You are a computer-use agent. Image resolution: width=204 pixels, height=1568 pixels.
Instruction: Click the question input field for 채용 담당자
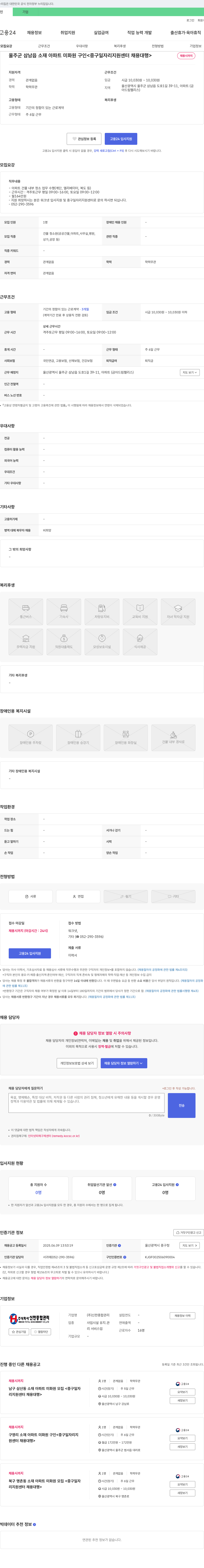[86, 1103]
